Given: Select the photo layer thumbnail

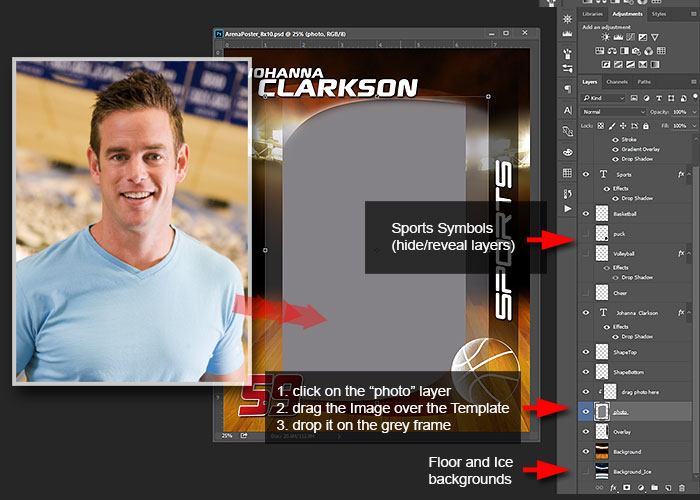Looking at the screenshot, I should (x=602, y=412).
